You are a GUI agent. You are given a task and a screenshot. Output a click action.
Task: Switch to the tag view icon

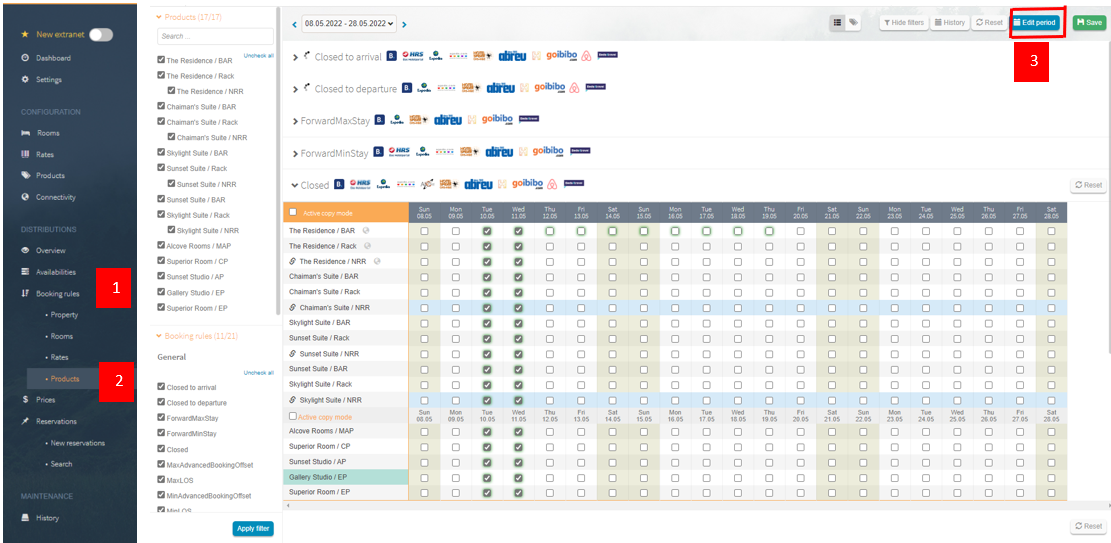tap(854, 22)
